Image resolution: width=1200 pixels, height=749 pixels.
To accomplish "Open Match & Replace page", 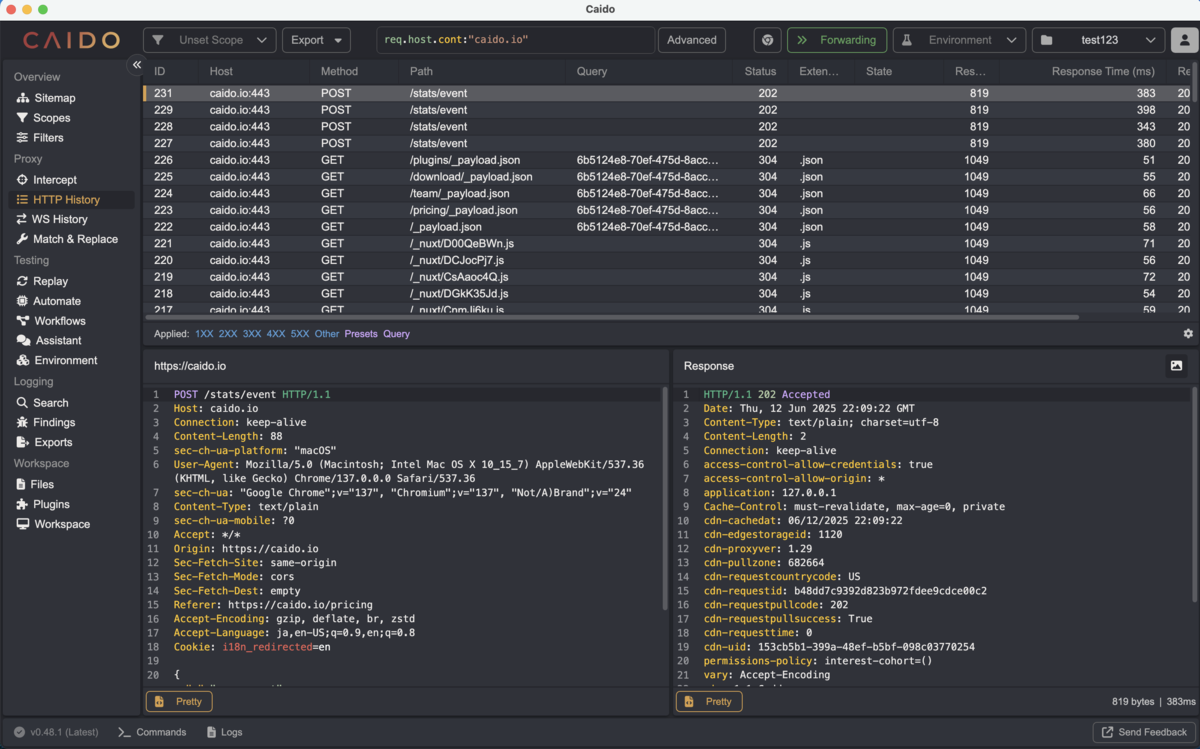I will coord(75,239).
